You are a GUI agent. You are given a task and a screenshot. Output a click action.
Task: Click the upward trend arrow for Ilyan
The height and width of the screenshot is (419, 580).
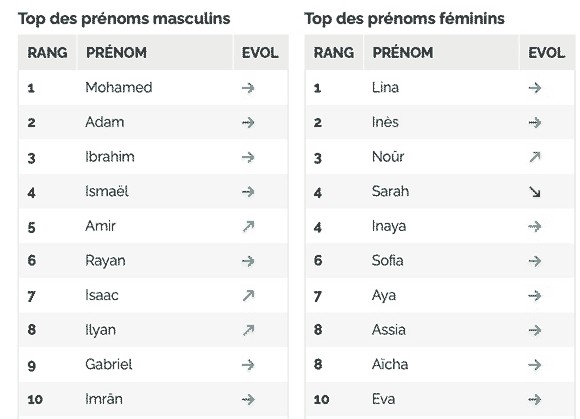pos(248,330)
